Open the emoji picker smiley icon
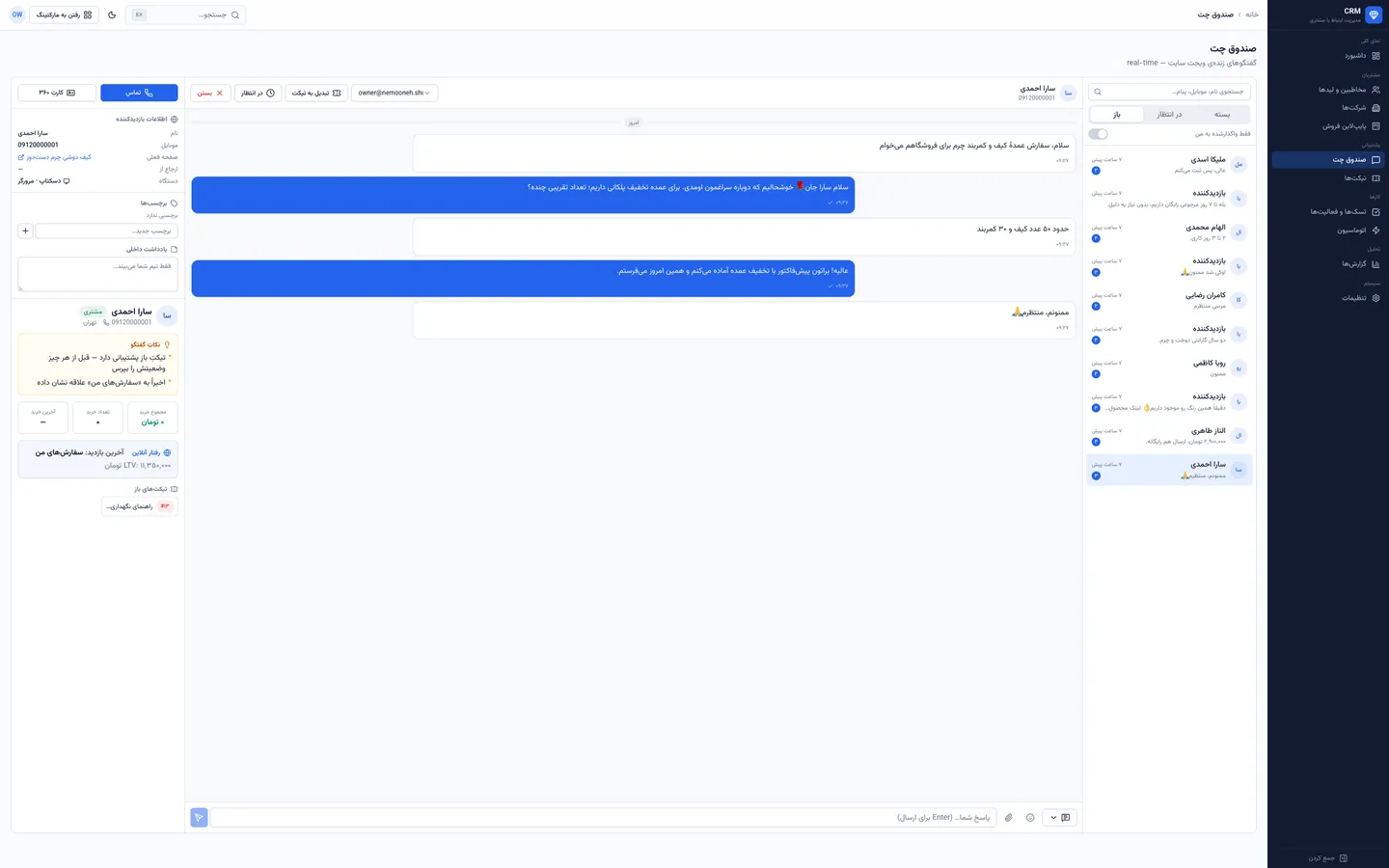 pyautogui.click(x=1030, y=818)
